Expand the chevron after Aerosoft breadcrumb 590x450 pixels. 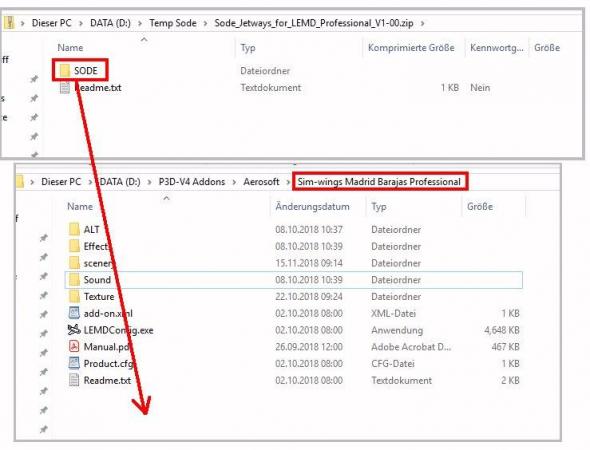point(288,182)
